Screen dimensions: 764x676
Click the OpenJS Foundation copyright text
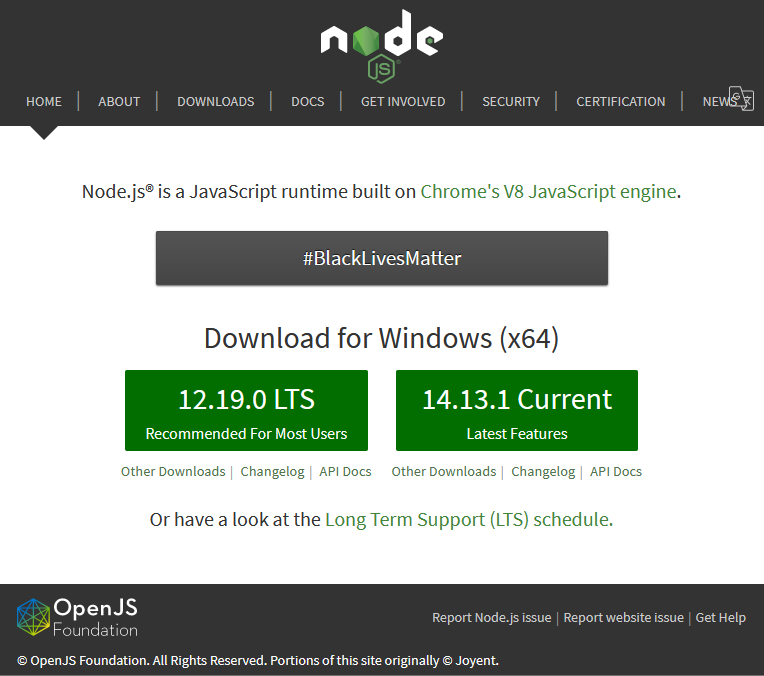tap(258, 660)
